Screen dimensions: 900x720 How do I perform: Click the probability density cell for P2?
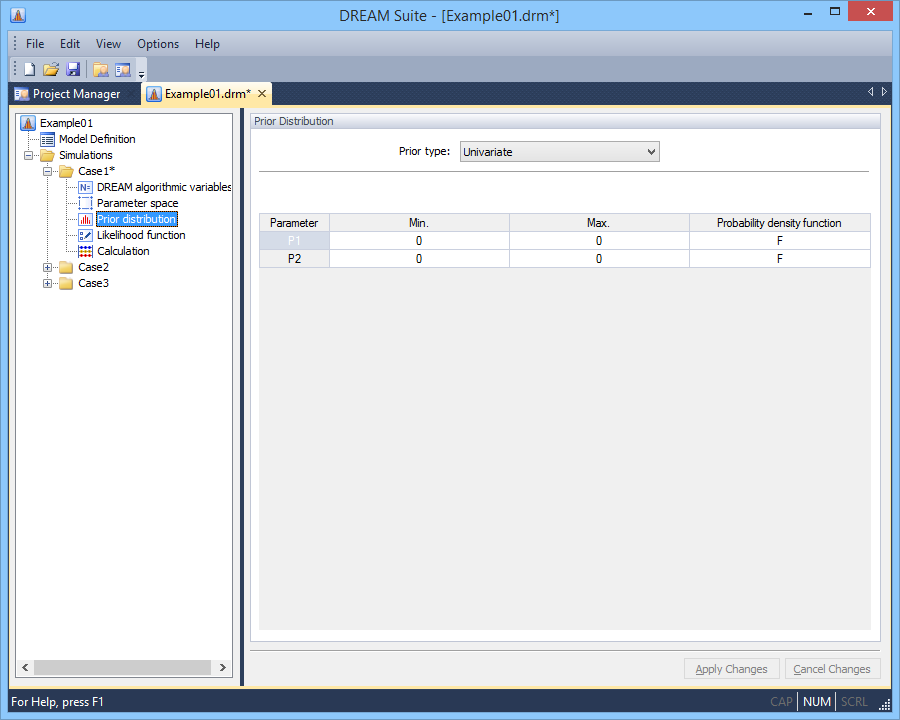tap(780, 259)
